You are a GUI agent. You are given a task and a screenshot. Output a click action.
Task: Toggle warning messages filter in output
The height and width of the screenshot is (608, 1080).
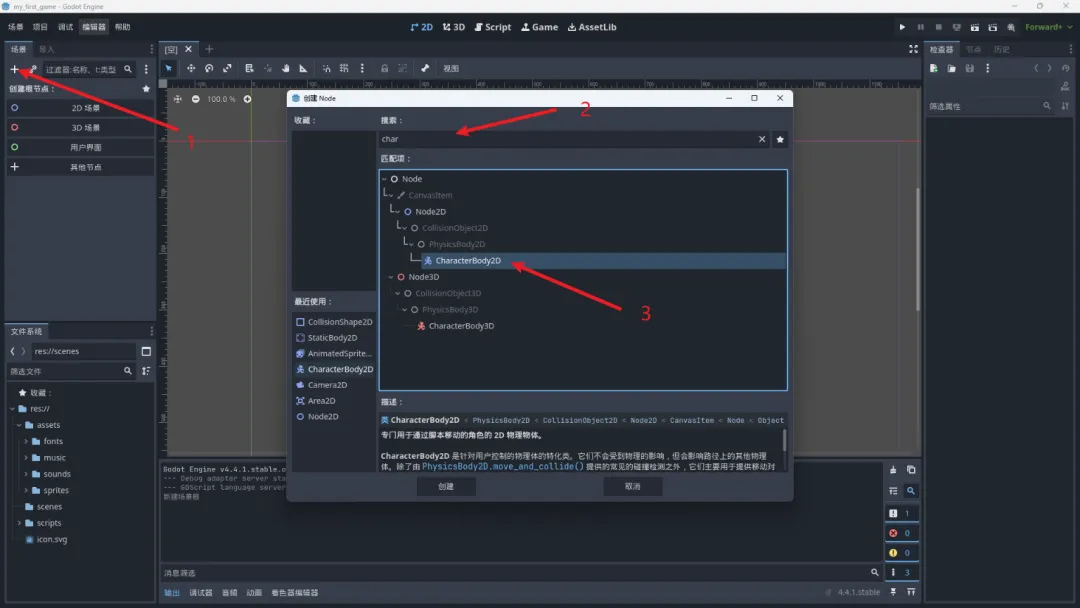(x=900, y=553)
